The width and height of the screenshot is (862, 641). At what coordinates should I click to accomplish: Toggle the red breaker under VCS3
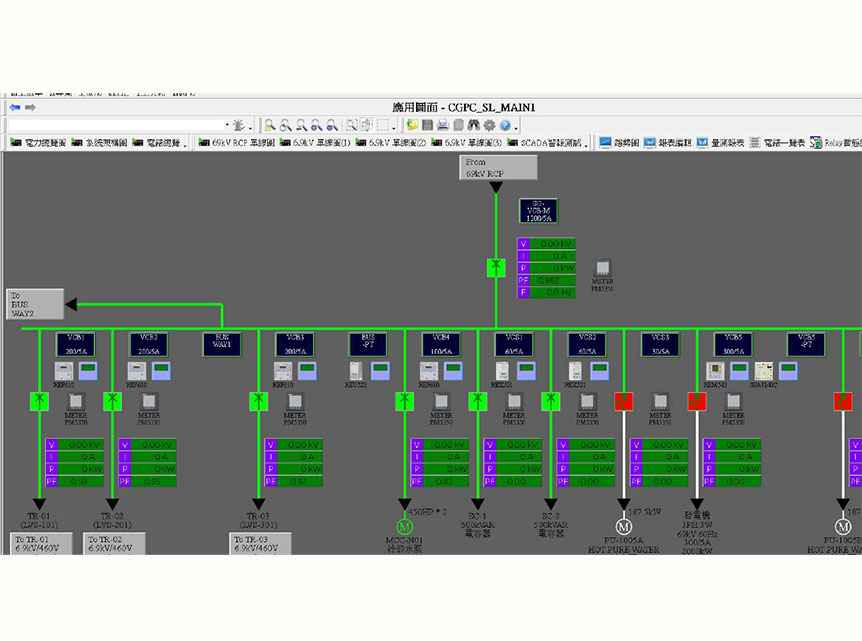pos(625,402)
